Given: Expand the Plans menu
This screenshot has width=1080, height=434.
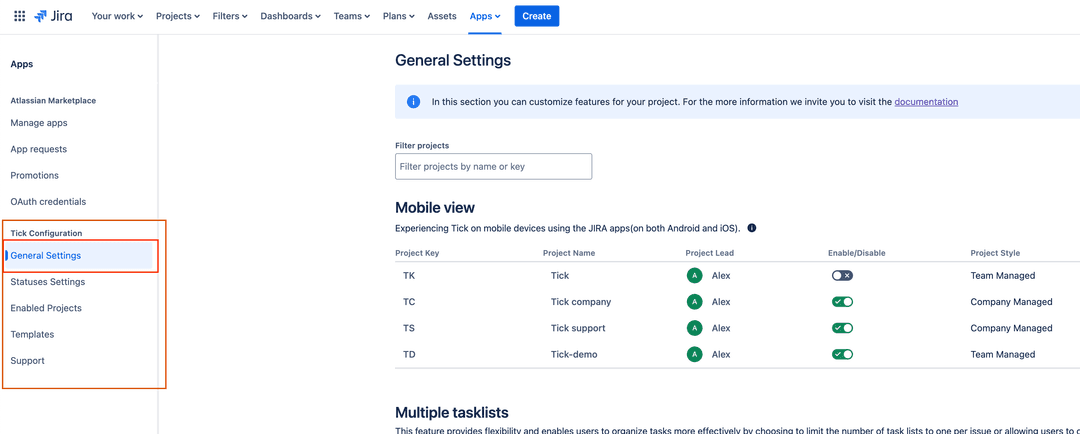Looking at the screenshot, I should click(x=399, y=16).
